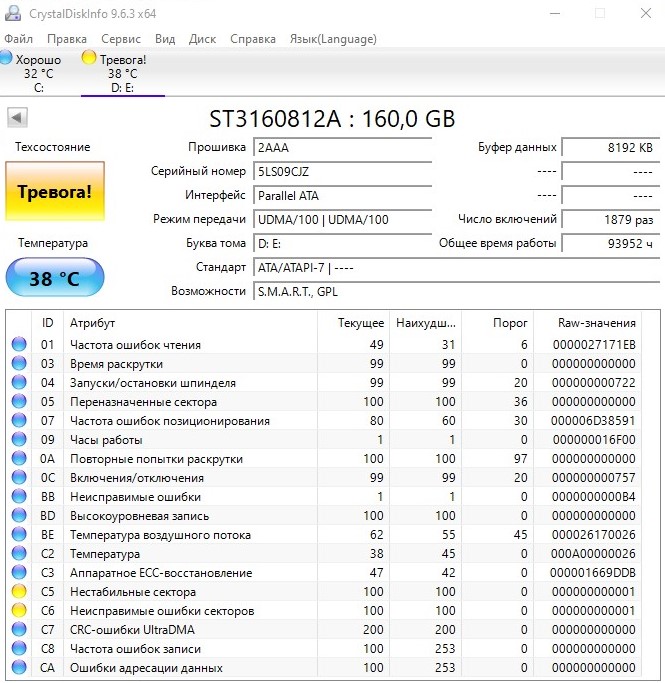Screen dimensions: 665x683
Task: Click the 38 °C temperature button
Action: 55,277
